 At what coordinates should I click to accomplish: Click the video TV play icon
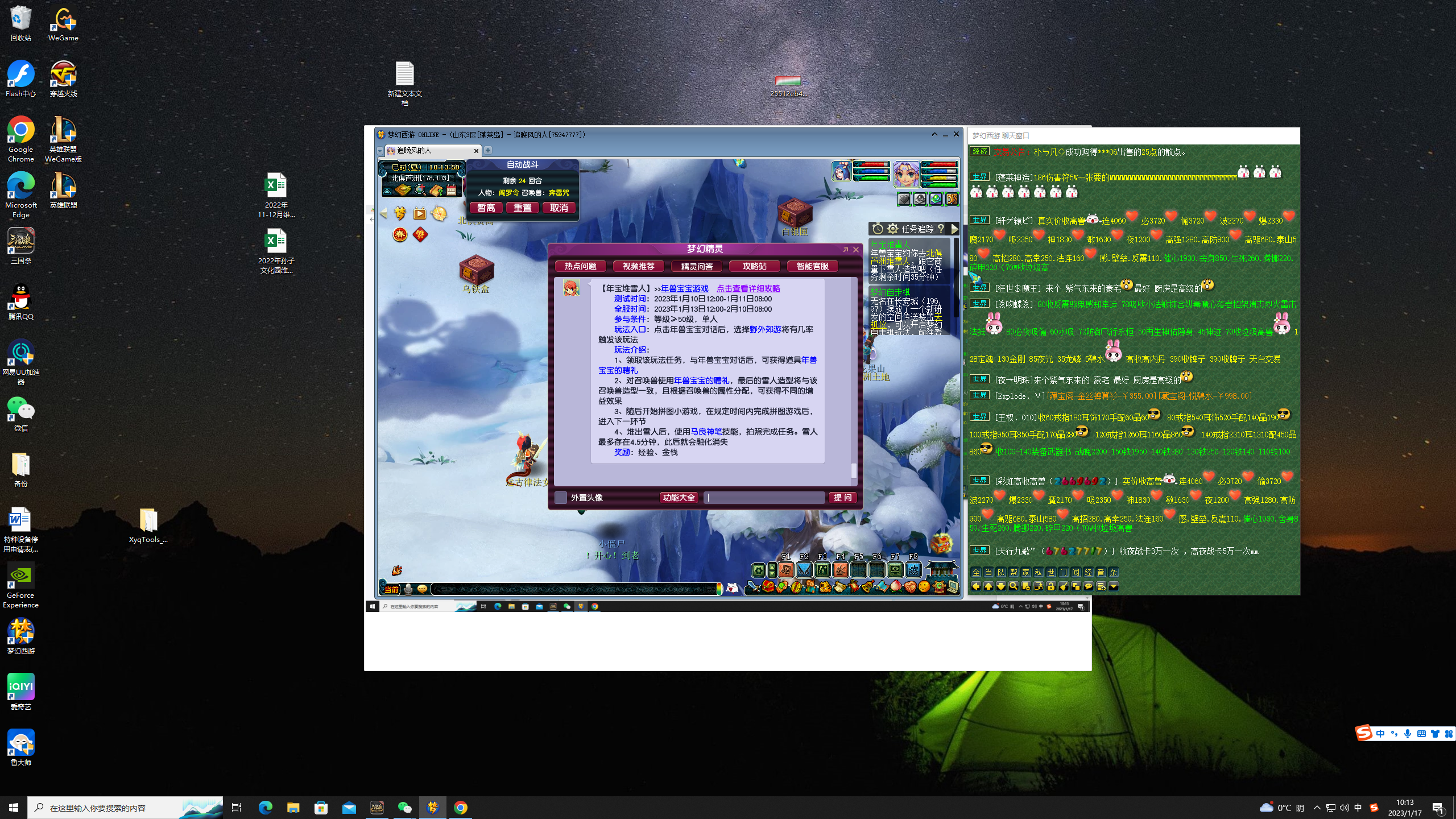(420, 213)
